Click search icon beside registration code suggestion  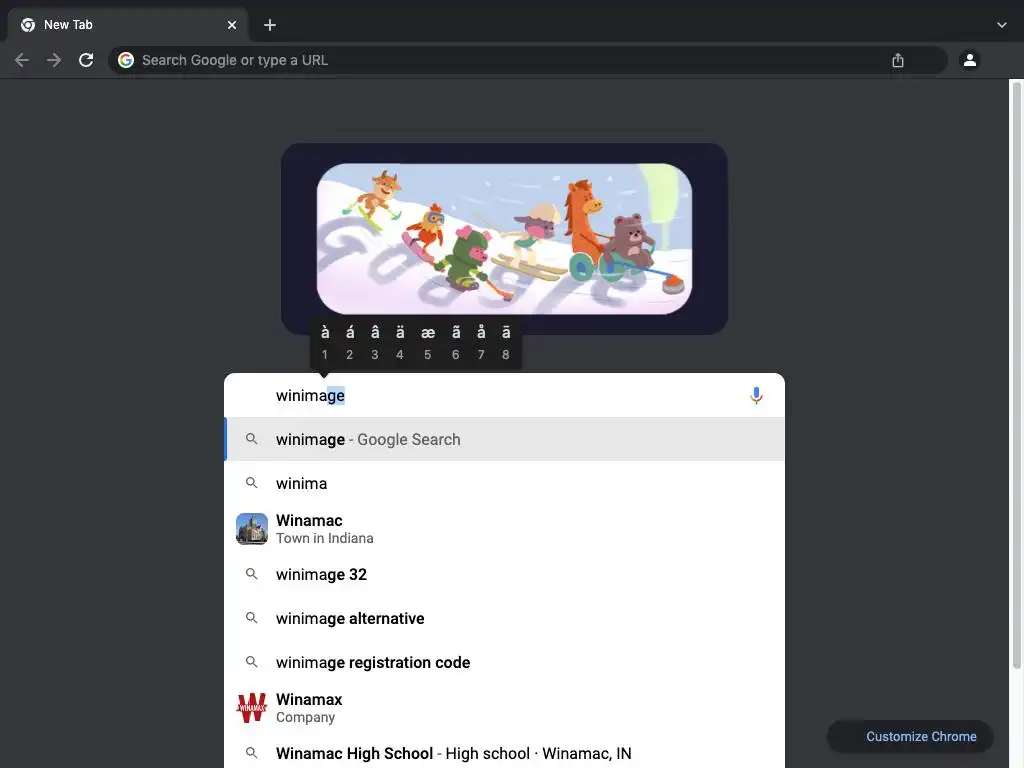click(x=251, y=662)
